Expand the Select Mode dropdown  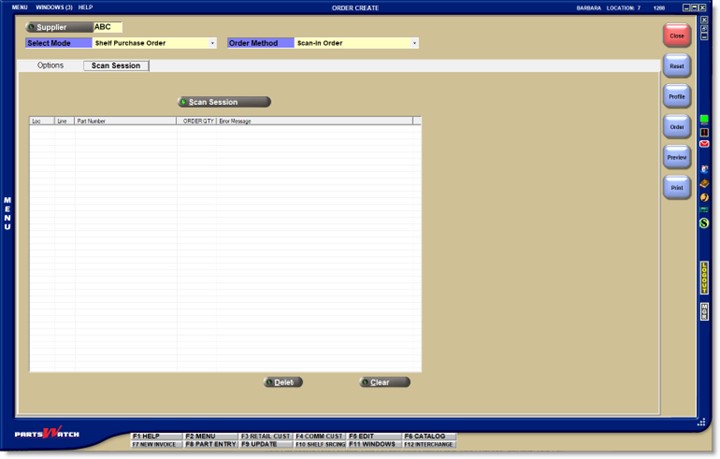212,43
